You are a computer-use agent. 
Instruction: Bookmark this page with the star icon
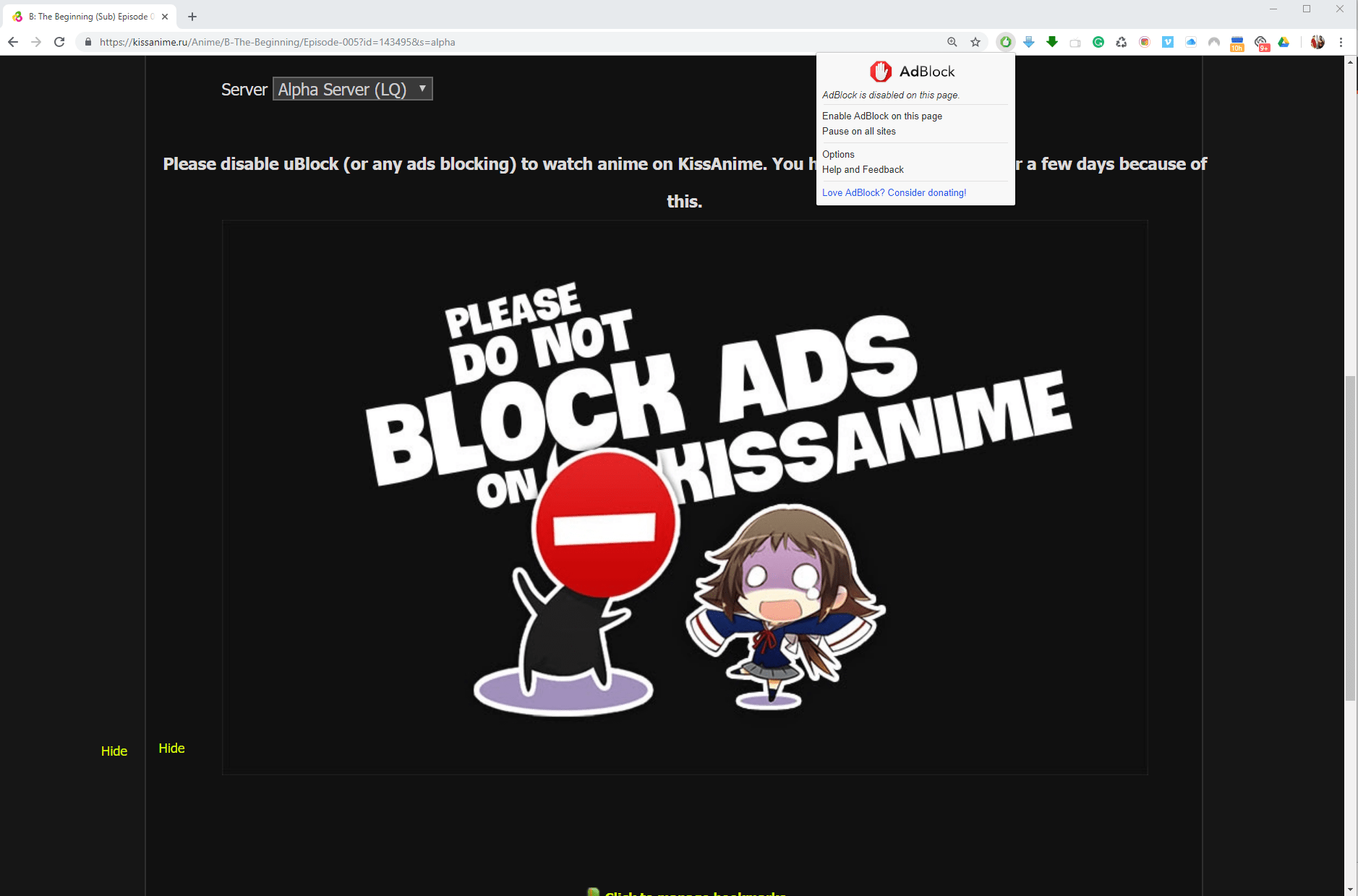coord(975,42)
